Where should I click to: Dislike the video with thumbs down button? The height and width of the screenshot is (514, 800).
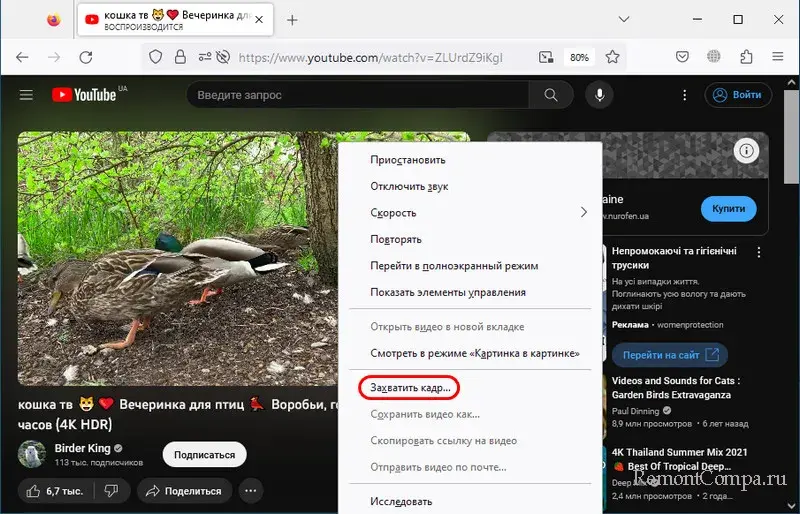(x=112, y=491)
